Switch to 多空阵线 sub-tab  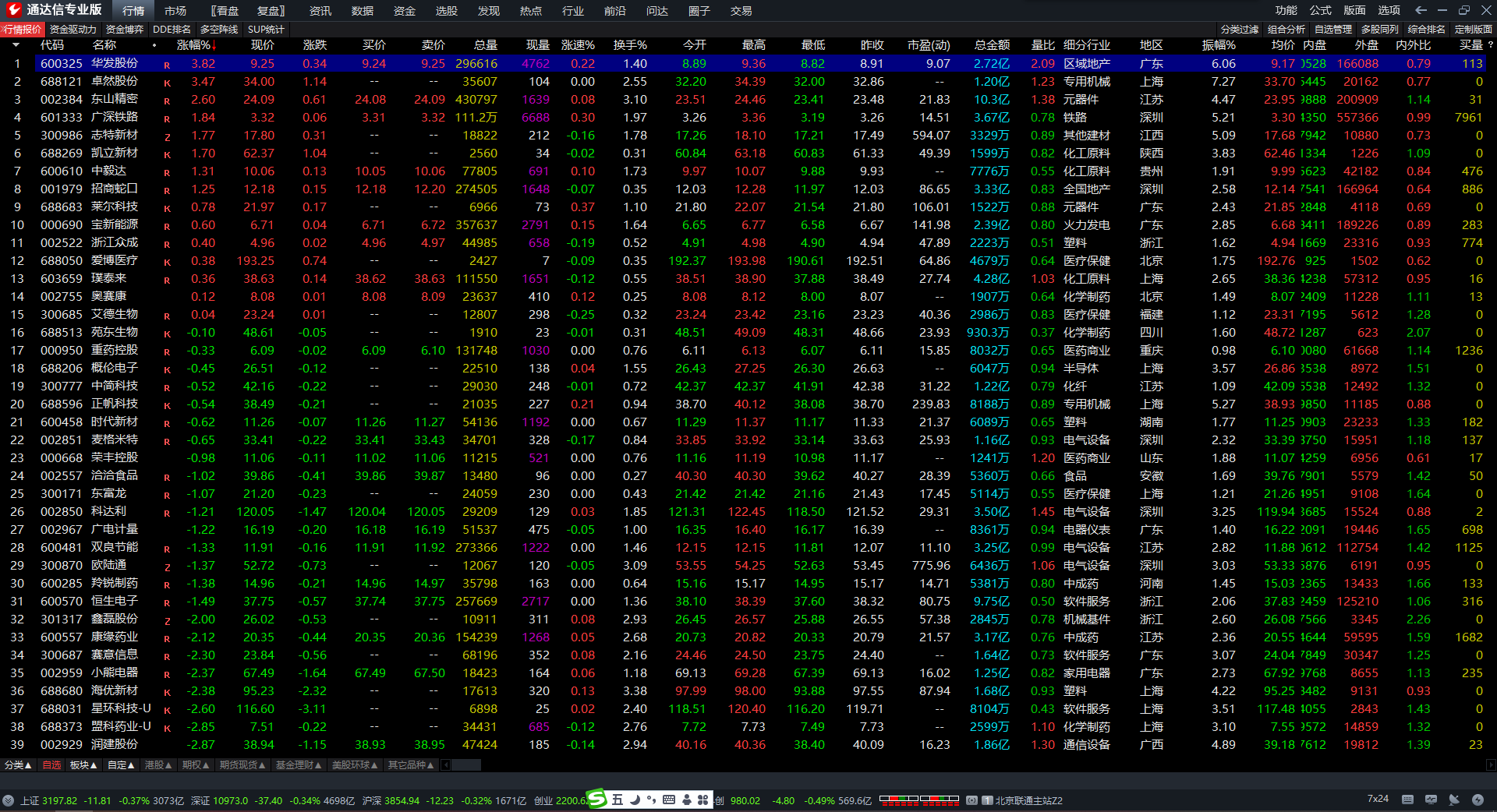[219, 29]
